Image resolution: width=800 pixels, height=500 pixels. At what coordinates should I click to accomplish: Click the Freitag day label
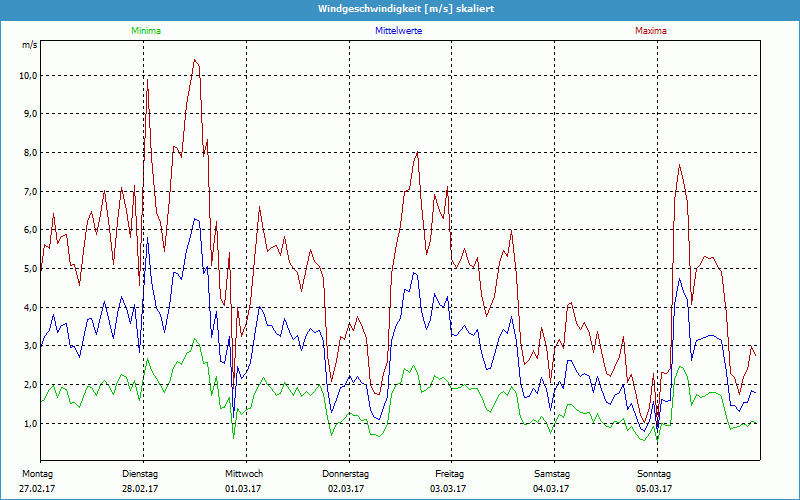[x=449, y=474]
